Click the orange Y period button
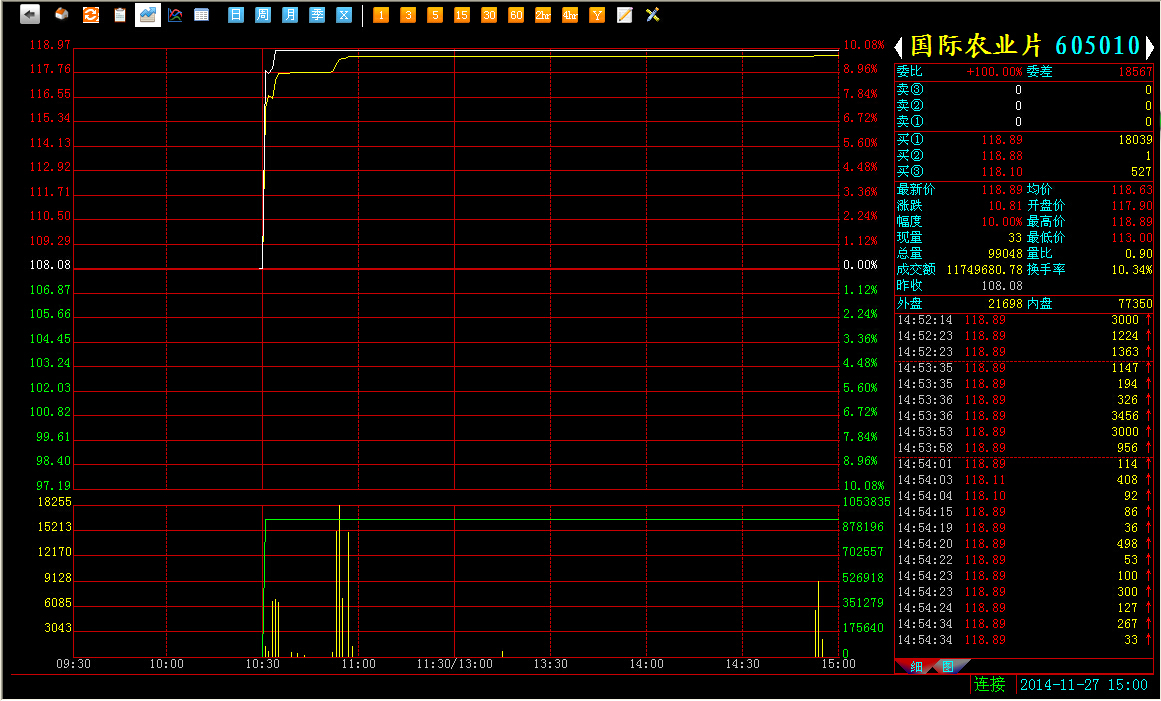The width and height of the screenshot is (1161, 701). (598, 15)
